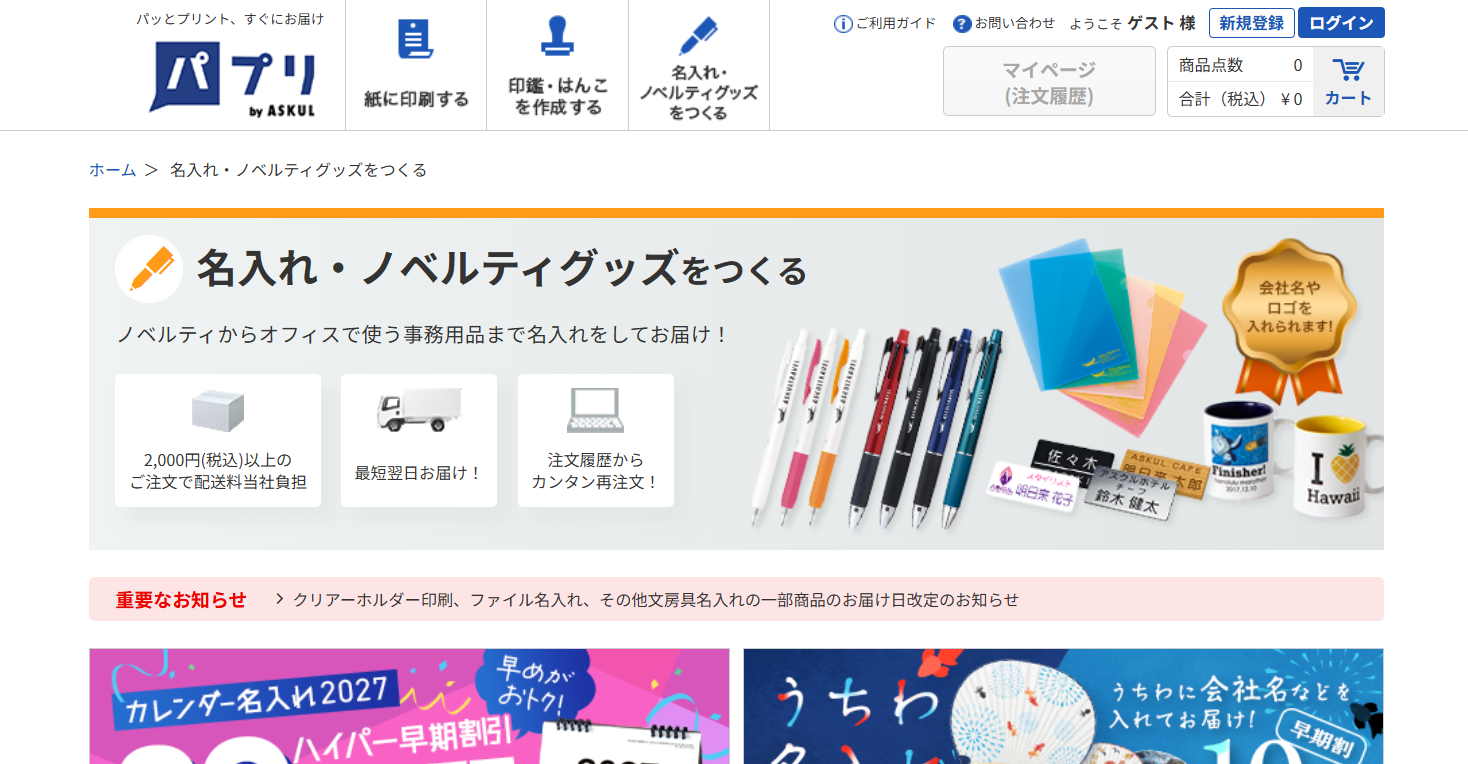Open the お問い合わせ link
1468x764 pixels.
pos(1015,23)
